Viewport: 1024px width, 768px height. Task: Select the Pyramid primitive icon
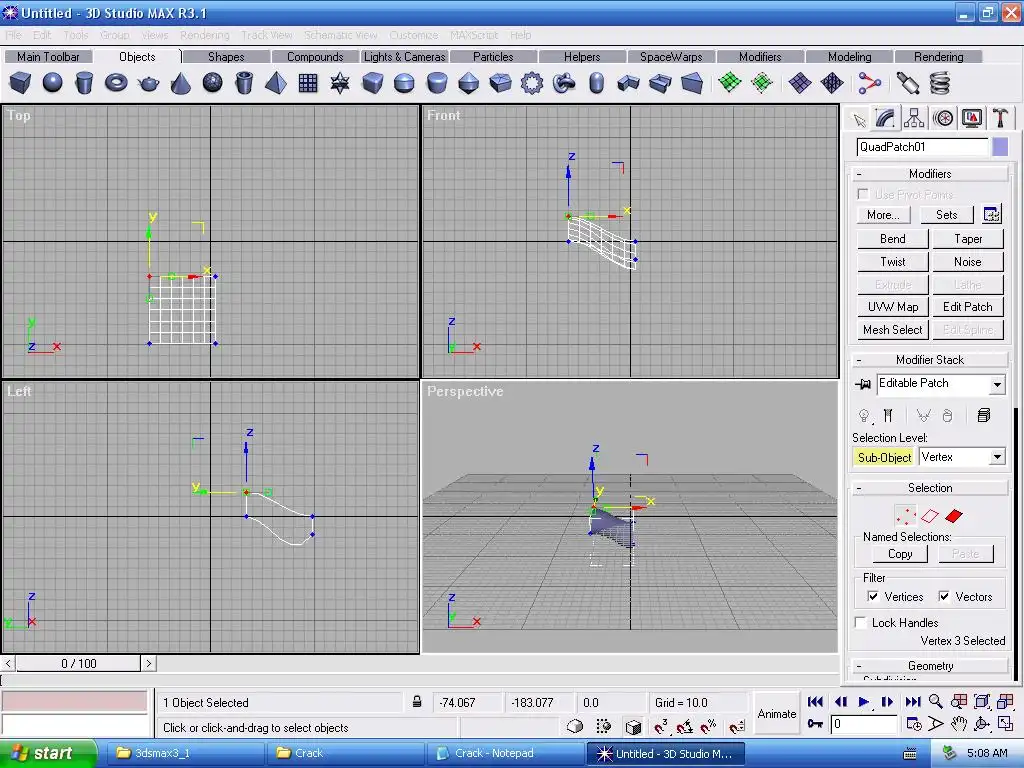click(x=276, y=84)
